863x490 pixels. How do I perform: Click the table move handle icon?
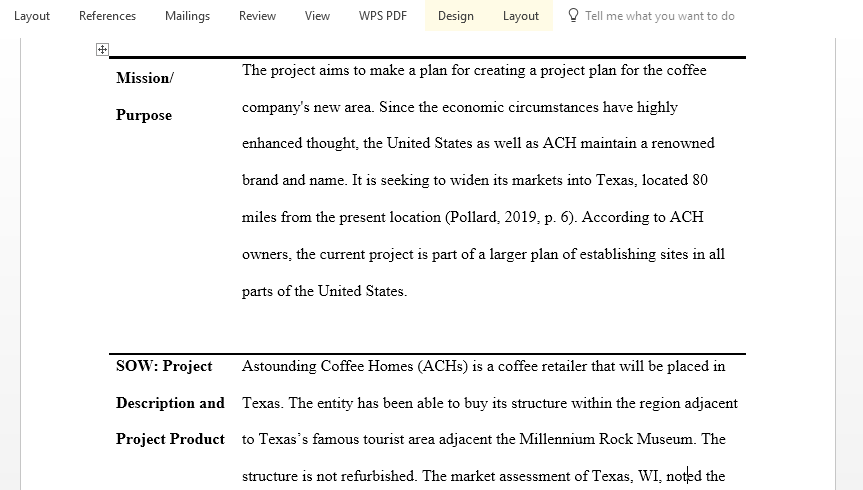pyautogui.click(x=102, y=50)
